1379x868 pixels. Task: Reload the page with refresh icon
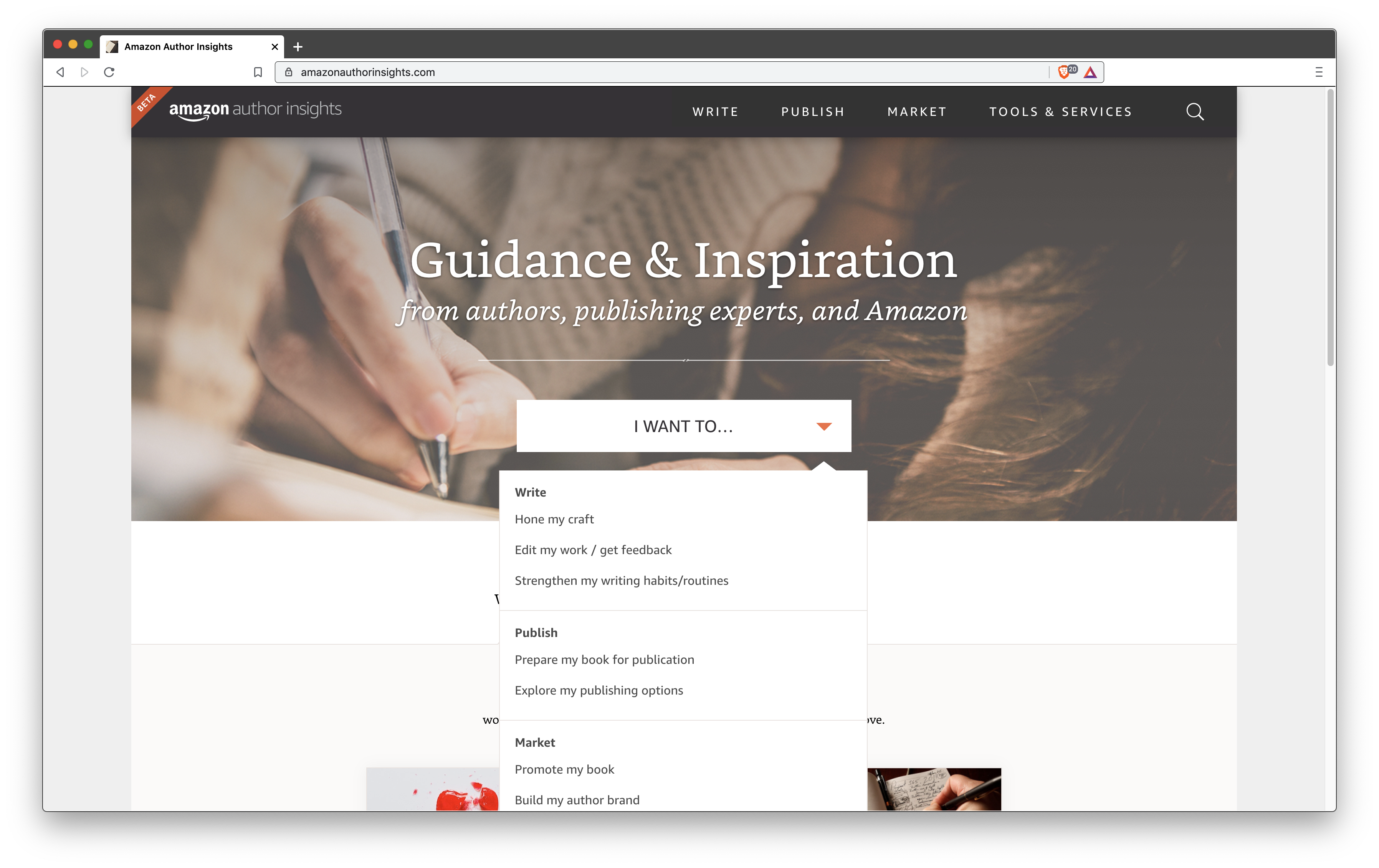click(109, 72)
